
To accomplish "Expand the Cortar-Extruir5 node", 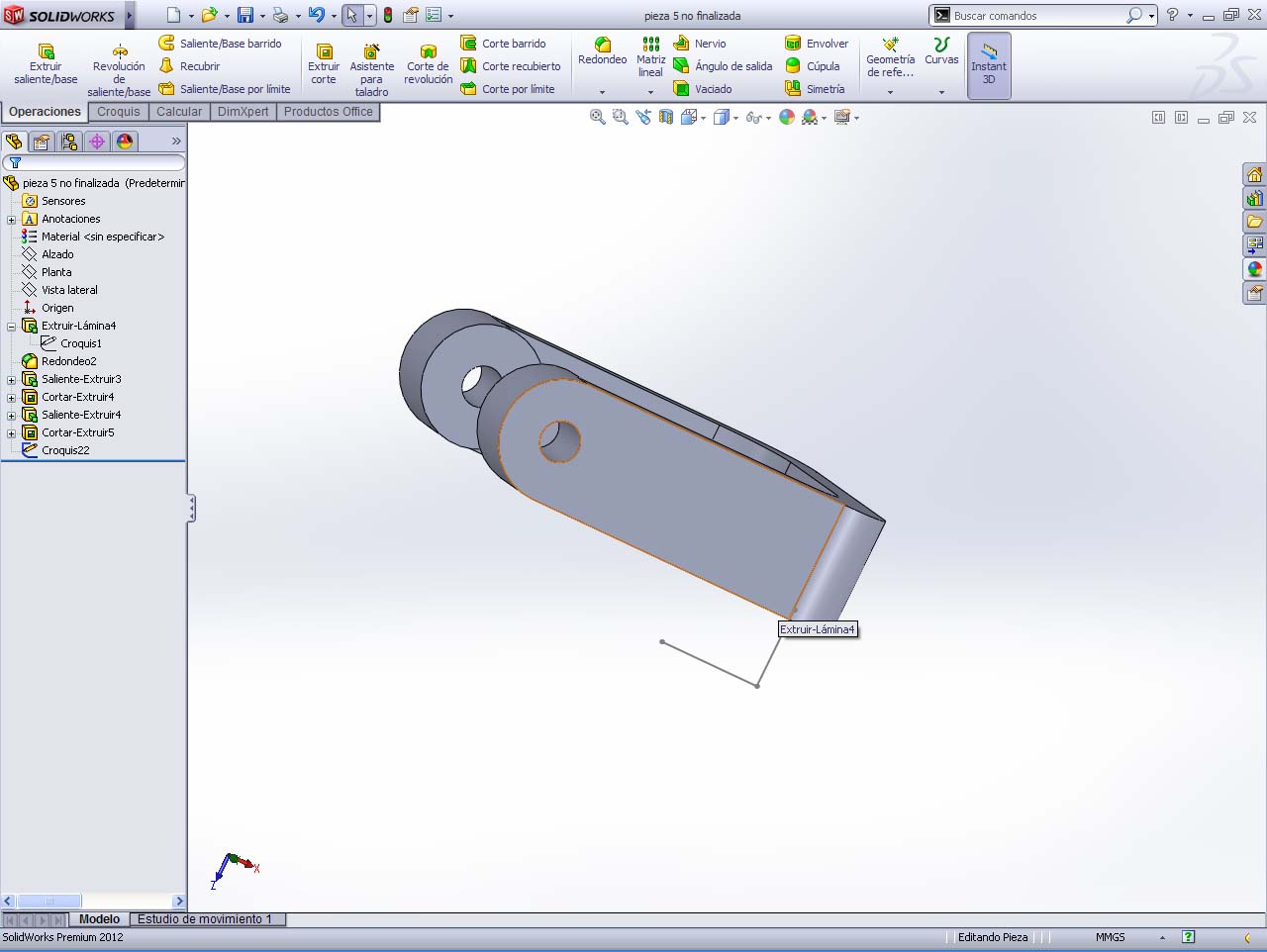I will (x=11, y=433).
